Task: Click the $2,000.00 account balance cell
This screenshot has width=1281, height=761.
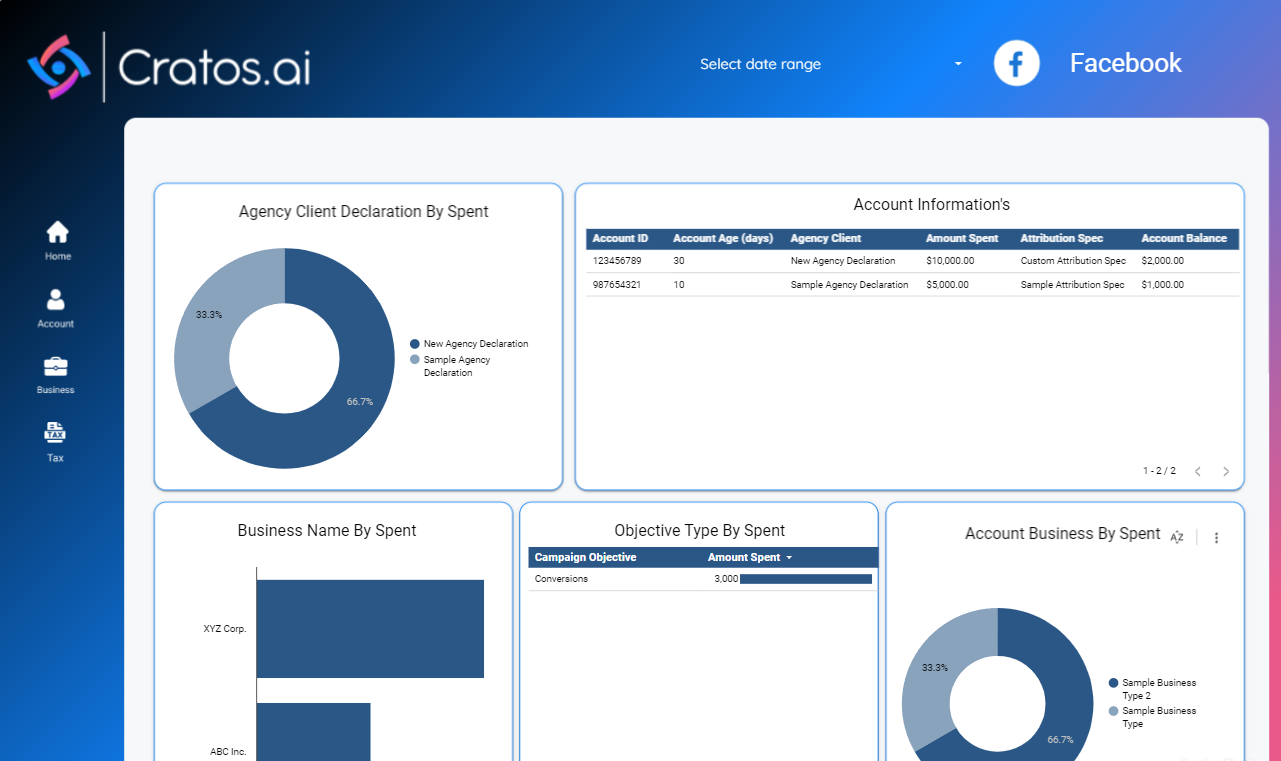Action: pyautogui.click(x=1162, y=261)
